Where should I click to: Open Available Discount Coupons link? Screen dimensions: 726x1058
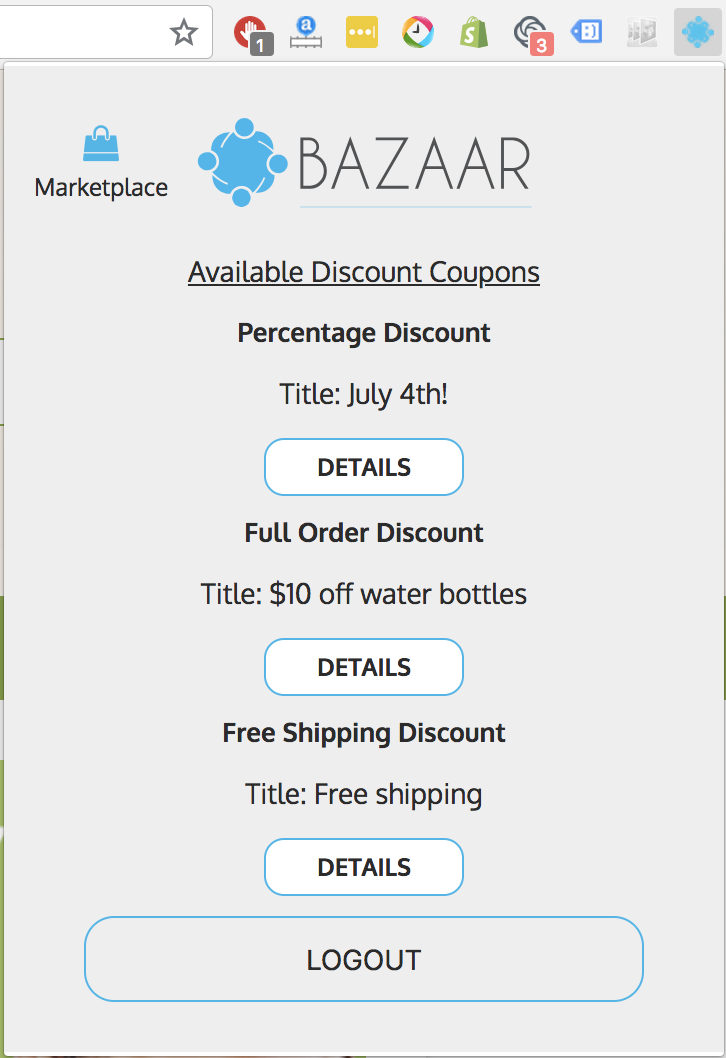tap(363, 272)
